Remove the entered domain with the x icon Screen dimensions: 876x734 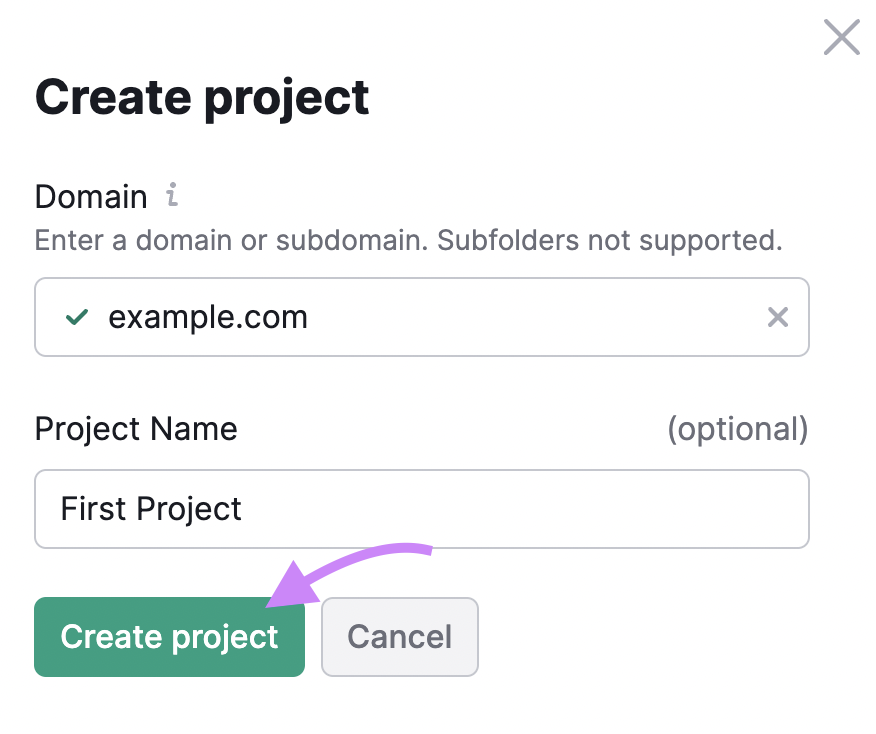point(777,317)
